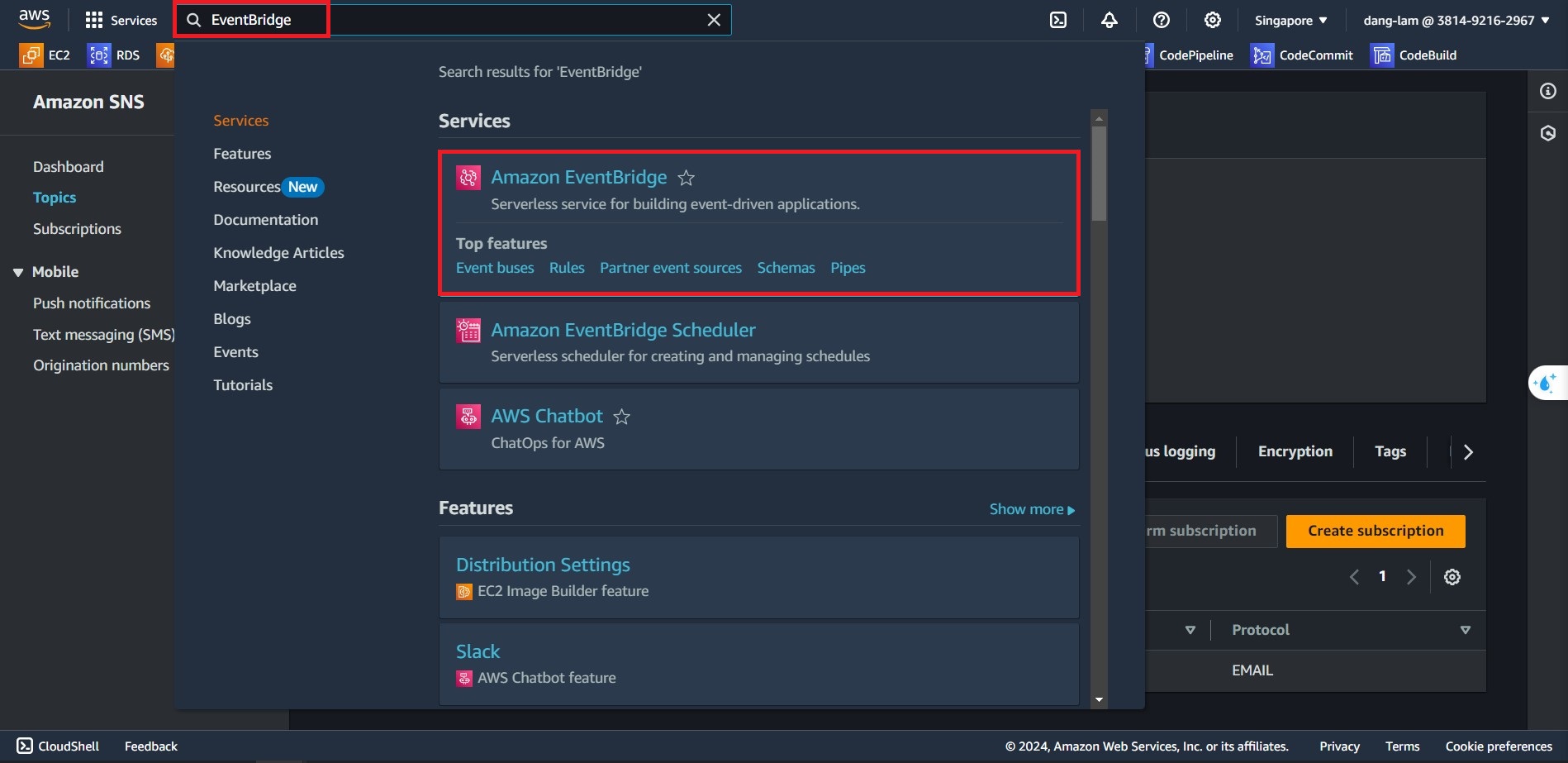Filter search results by Documentation

[x=265, y=220]
